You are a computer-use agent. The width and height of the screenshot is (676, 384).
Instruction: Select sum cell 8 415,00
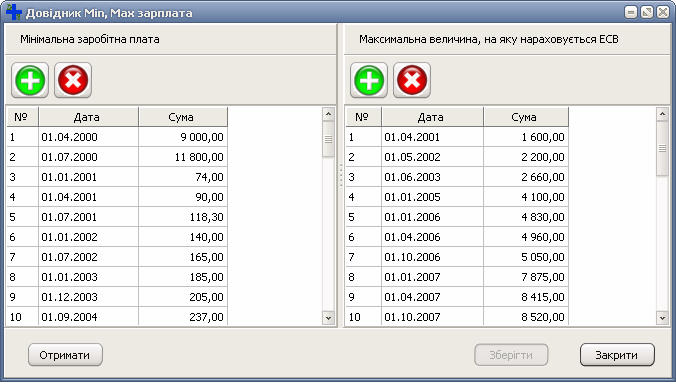526,297
